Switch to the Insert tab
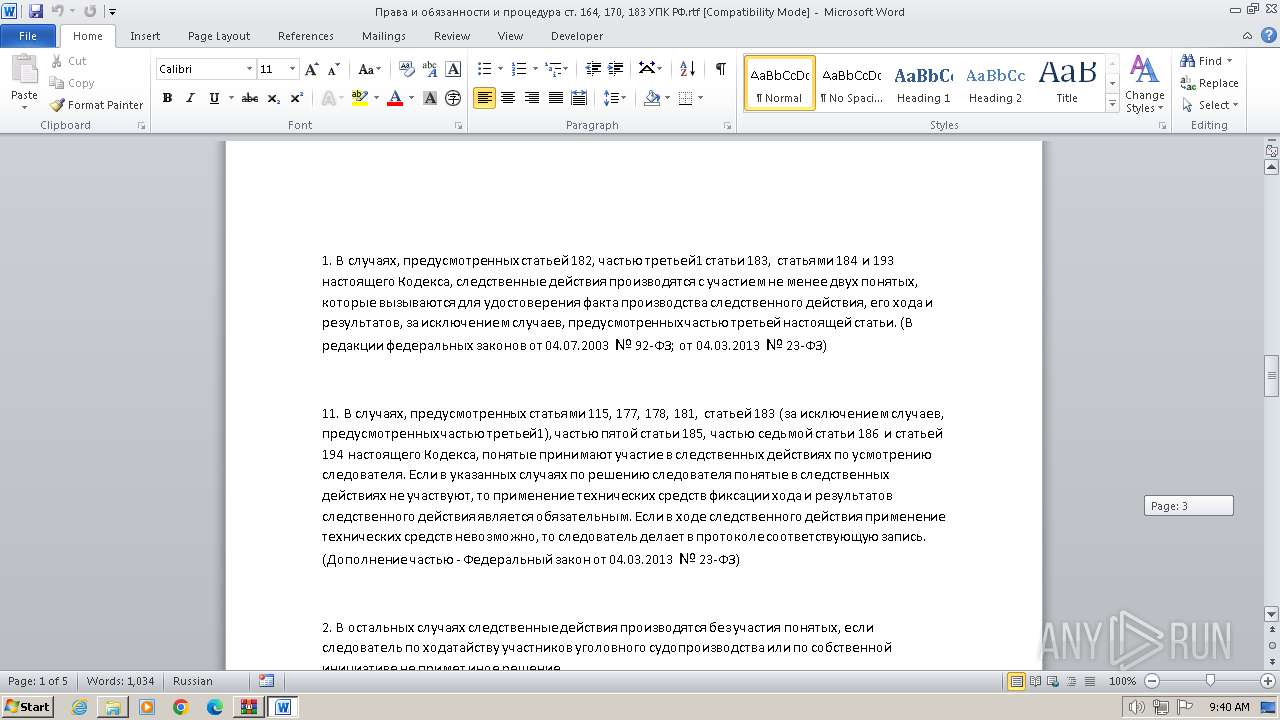 [145, 36]
